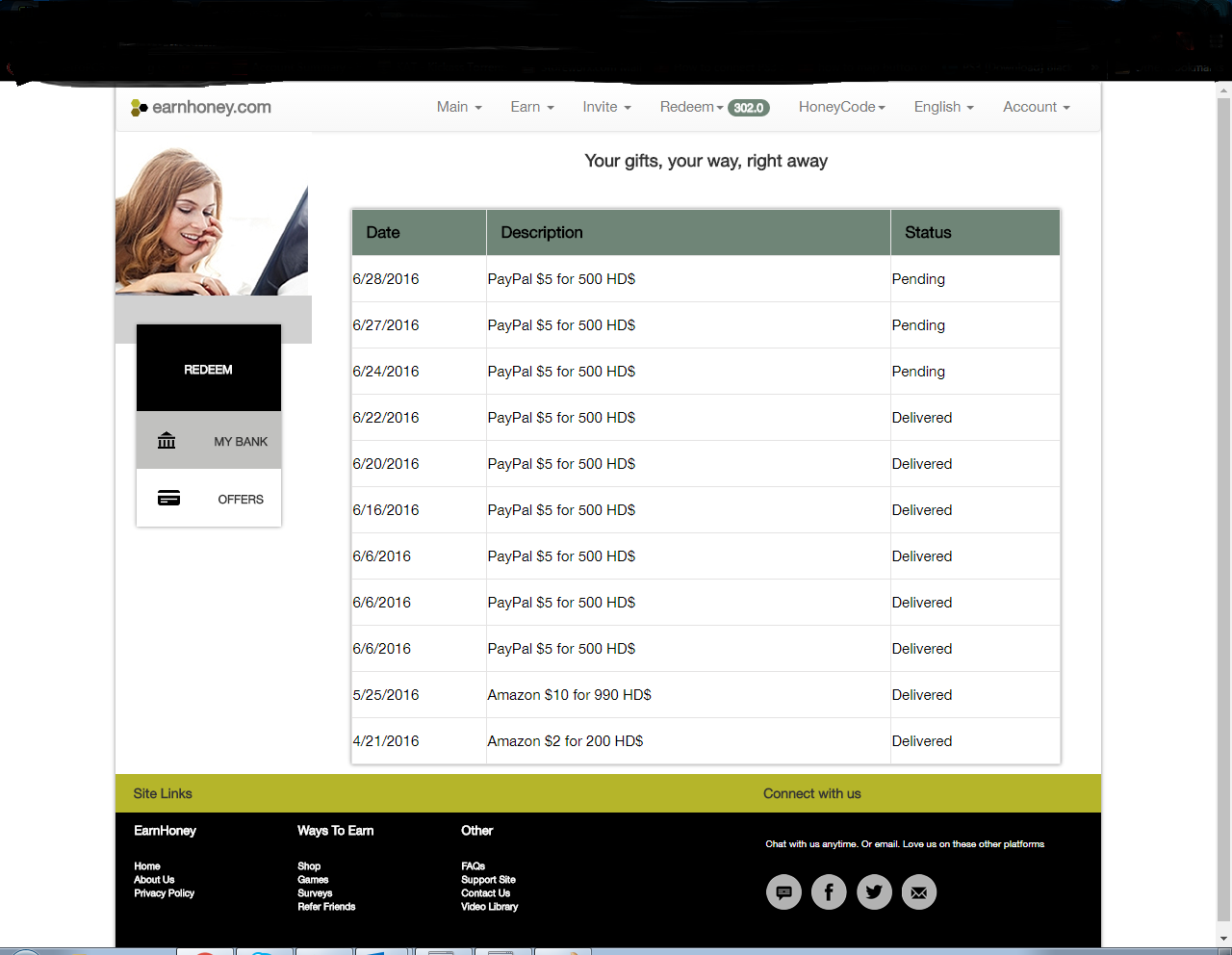Click the Status column header
The image size is (1232, 955).
tap(975, 232)
